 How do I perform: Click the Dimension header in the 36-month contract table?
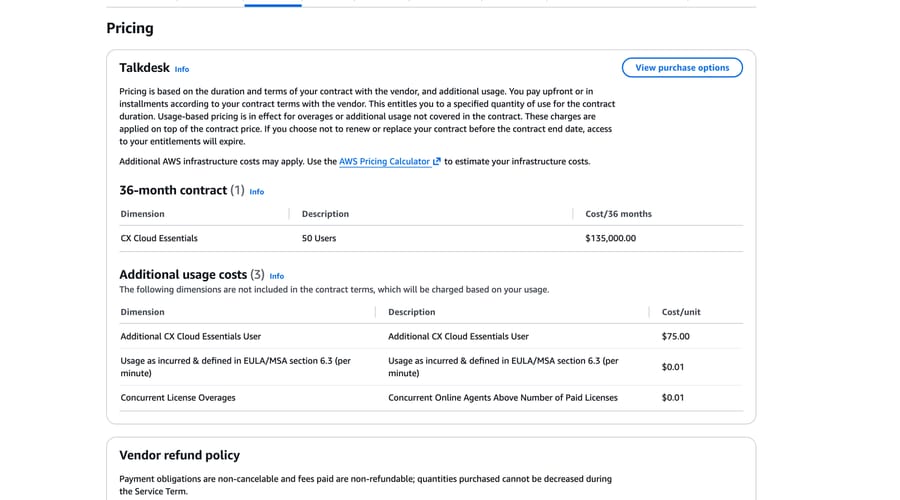[x=142, y=214]
